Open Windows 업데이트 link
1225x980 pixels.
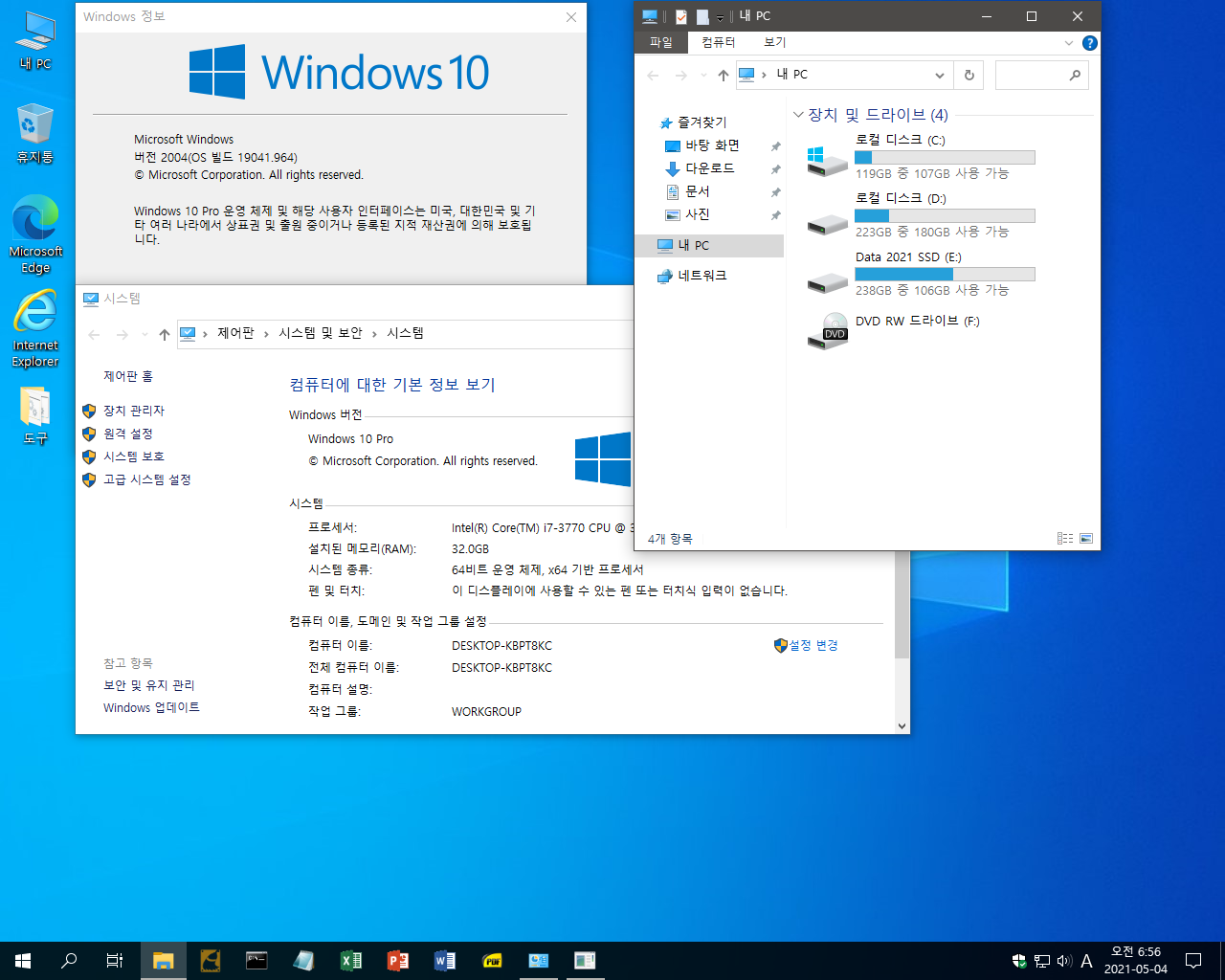151,708
